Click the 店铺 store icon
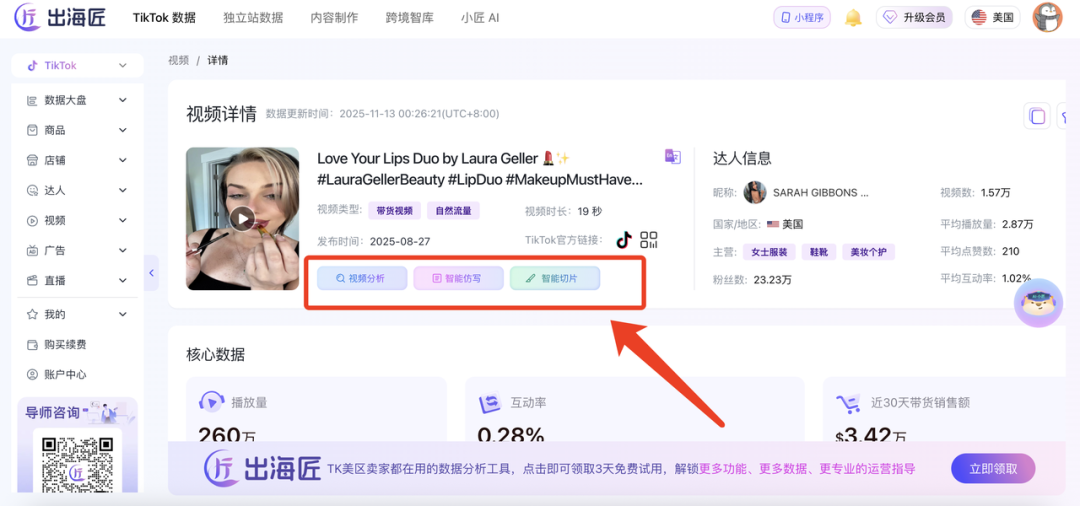The height and width of the screenshot is (506, 1080). [32, 160]
